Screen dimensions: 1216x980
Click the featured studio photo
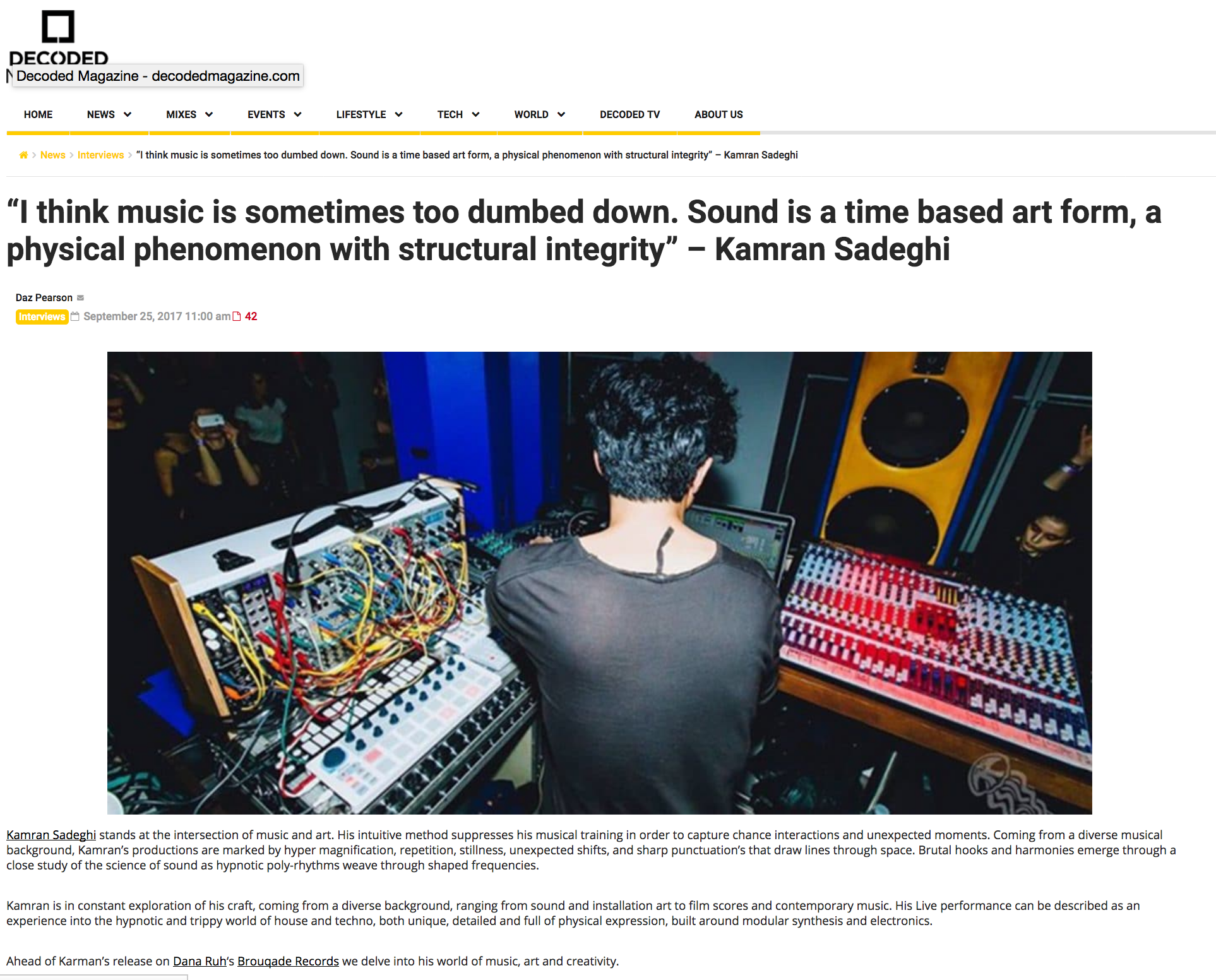[599, 582]
